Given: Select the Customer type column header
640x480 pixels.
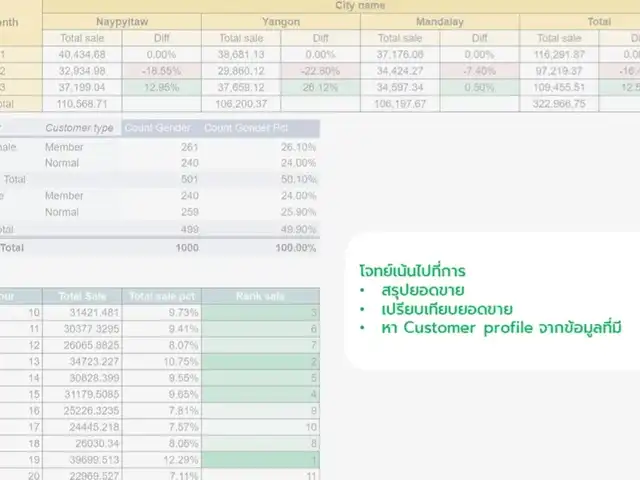Looking at the screenshot, I should pyautogui.click(x=80, y=128).
